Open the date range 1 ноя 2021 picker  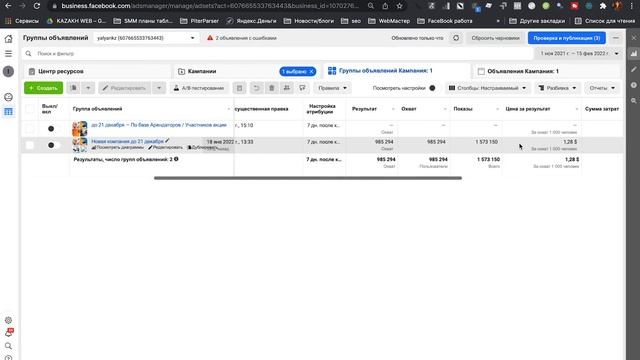[579, 53]
